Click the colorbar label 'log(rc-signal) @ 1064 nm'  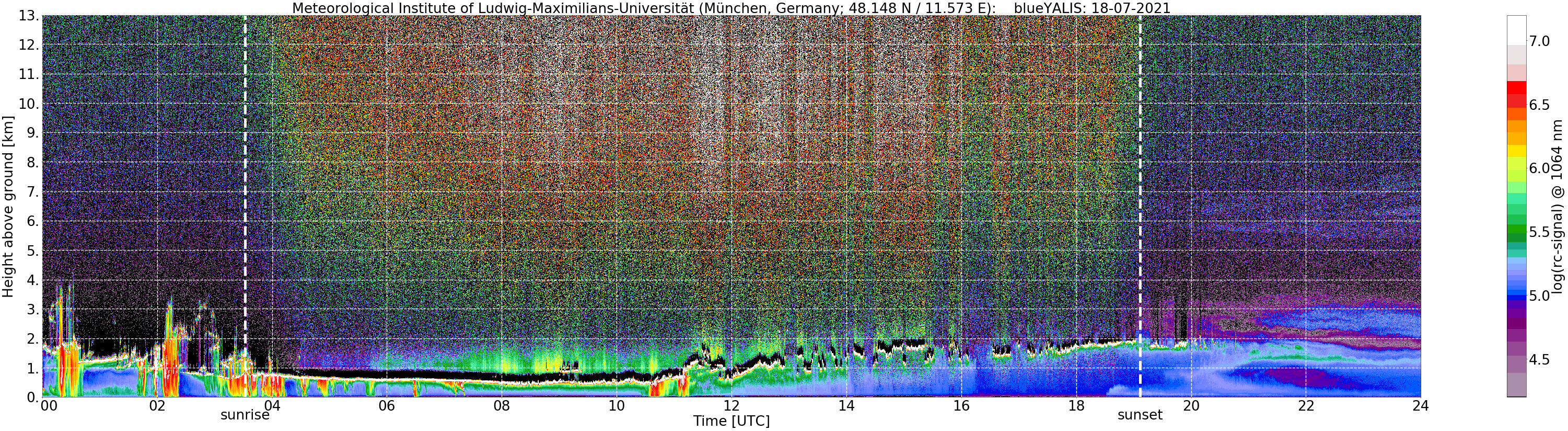1558,206
